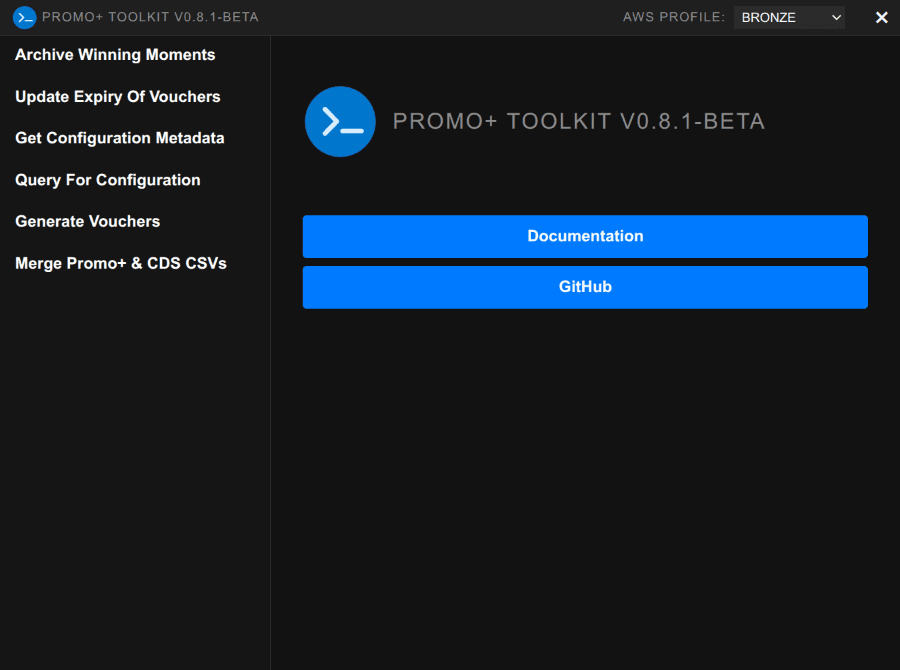Open Archive Winning Moments
The height and width of the screenshot is (670, 900).
coord(114,55)
